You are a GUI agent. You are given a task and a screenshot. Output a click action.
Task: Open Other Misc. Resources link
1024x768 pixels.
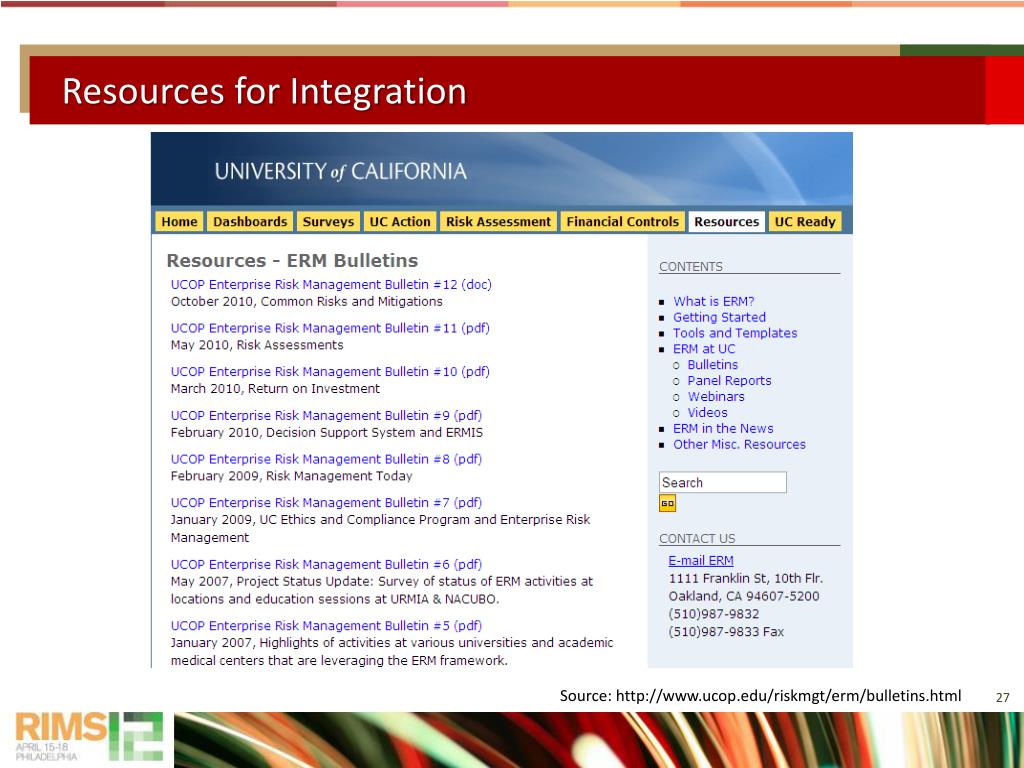(x=739, y=445)
